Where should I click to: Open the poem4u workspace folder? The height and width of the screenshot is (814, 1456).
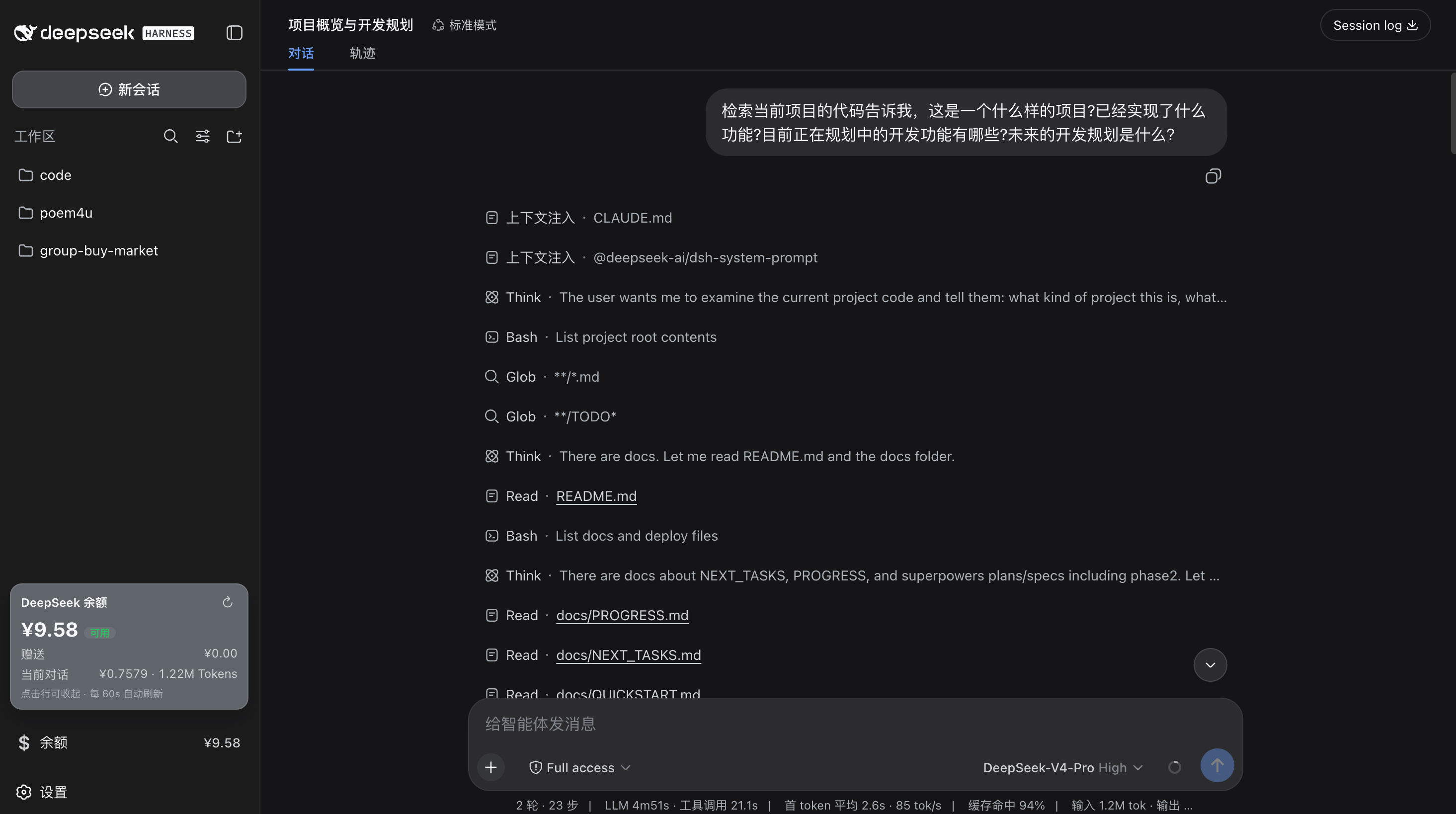[x=129, y=213]
